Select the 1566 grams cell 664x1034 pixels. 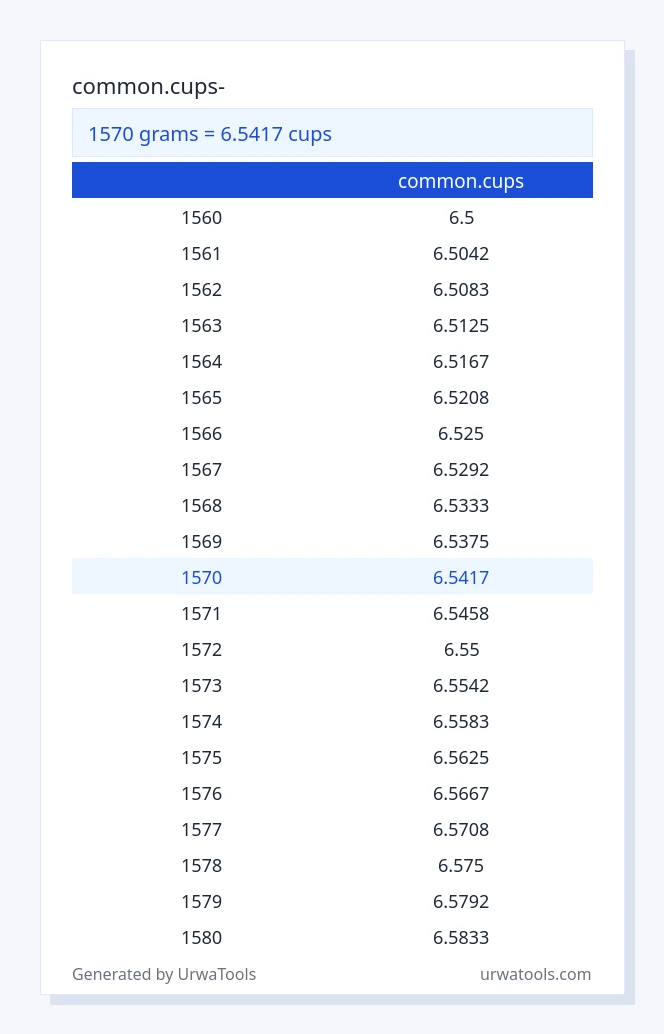(x=202, y=433)
